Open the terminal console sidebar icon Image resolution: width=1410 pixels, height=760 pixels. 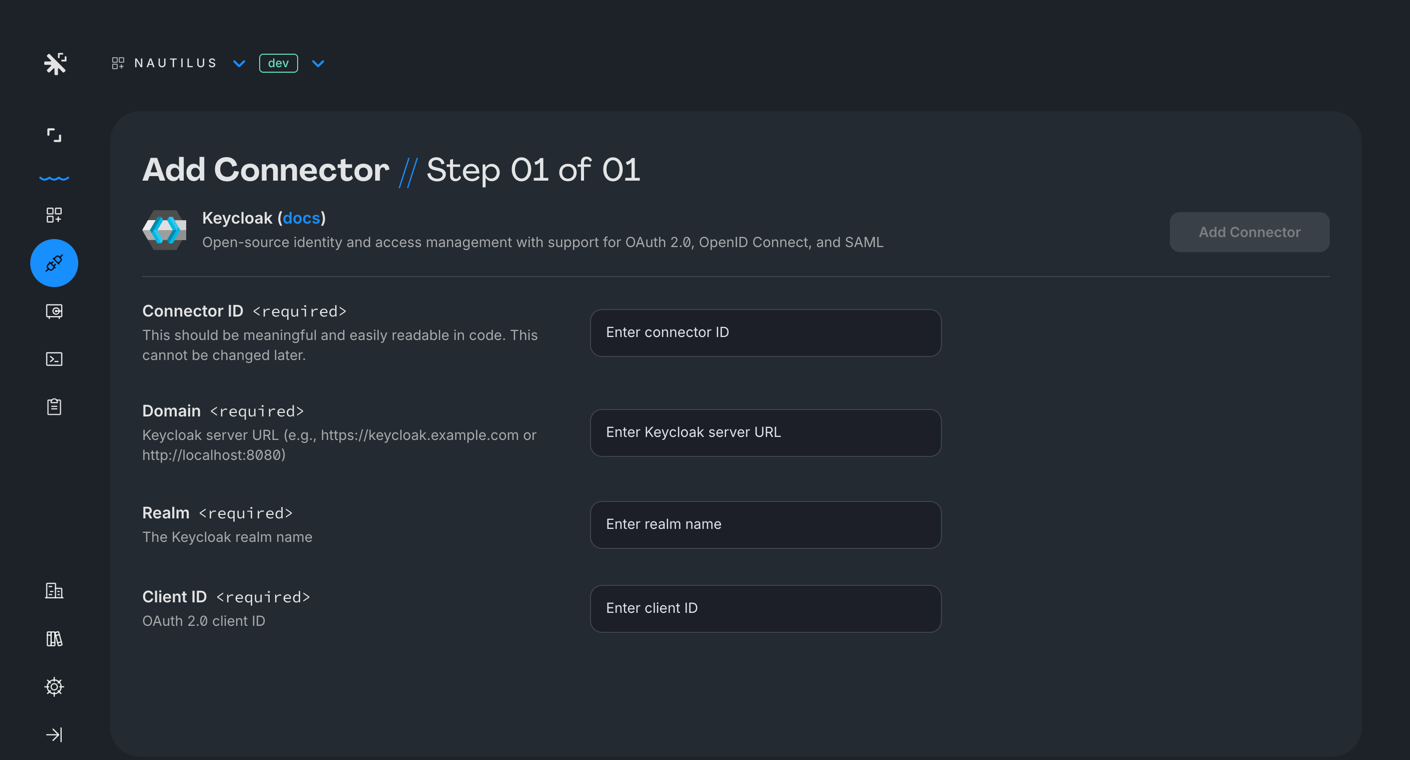click(x=54, y=359)
